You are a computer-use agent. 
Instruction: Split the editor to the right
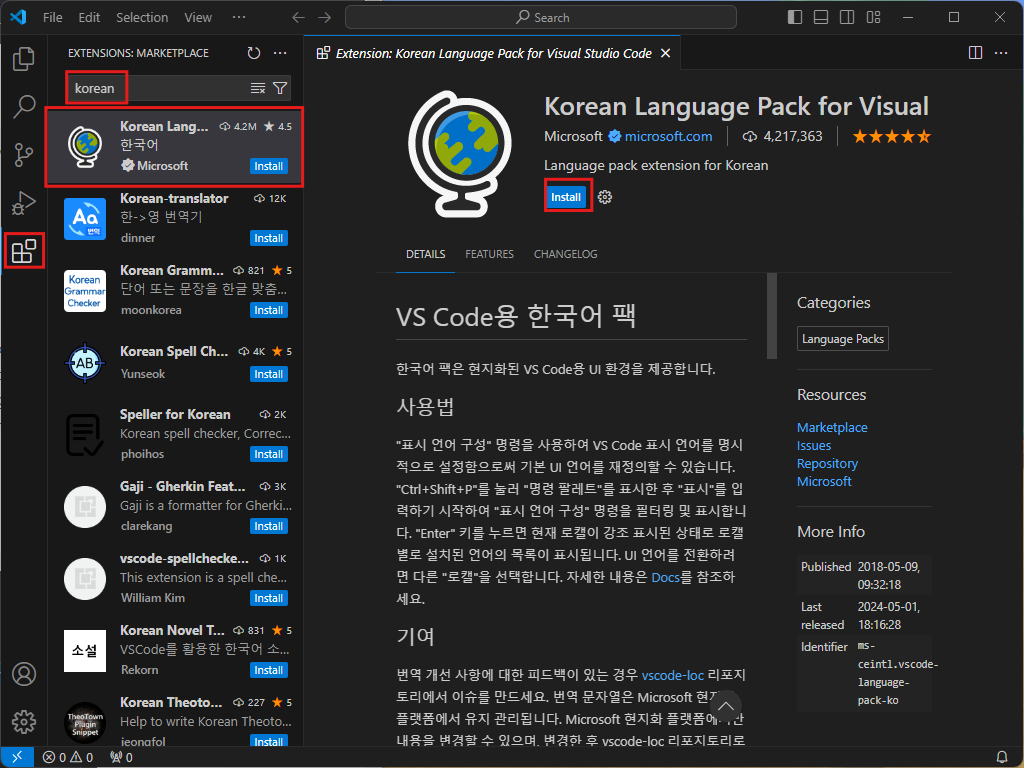tap(975, 53)
